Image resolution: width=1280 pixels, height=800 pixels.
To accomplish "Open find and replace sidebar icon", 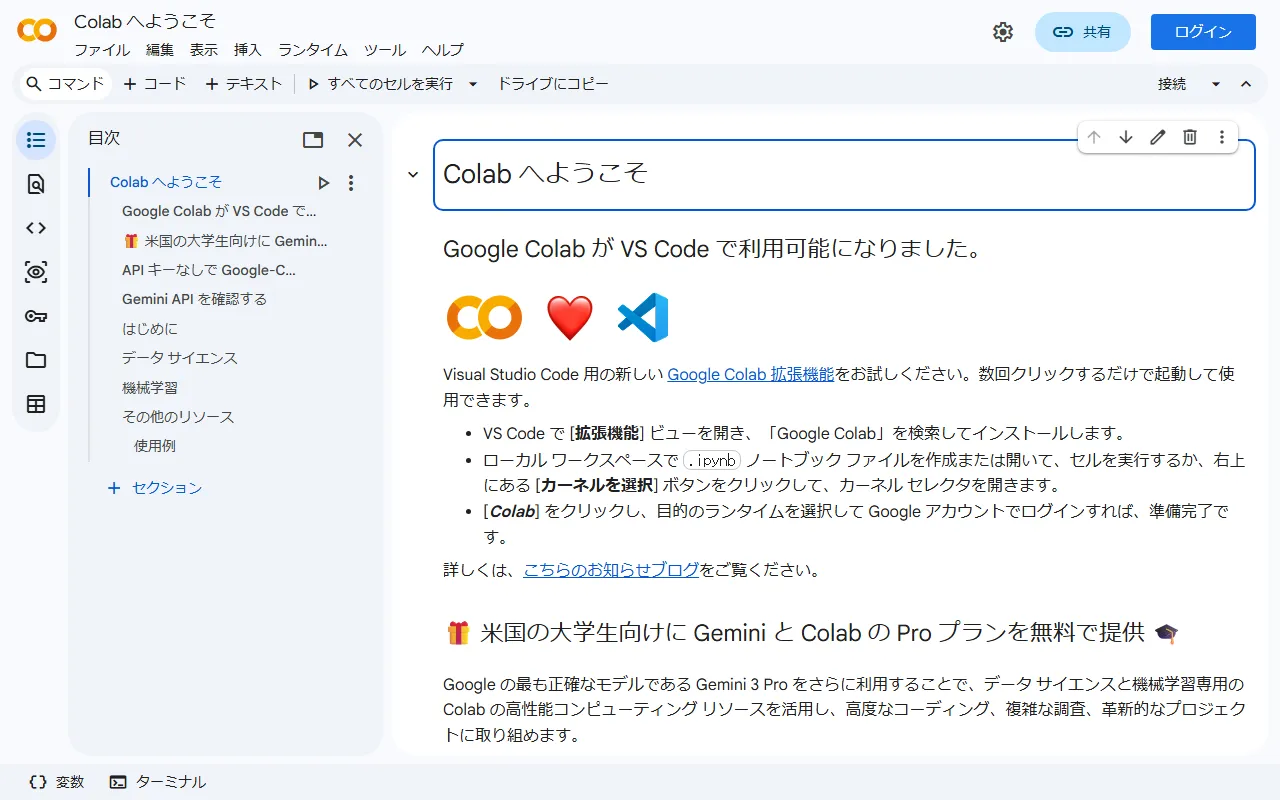I will (x=36, y=184).
